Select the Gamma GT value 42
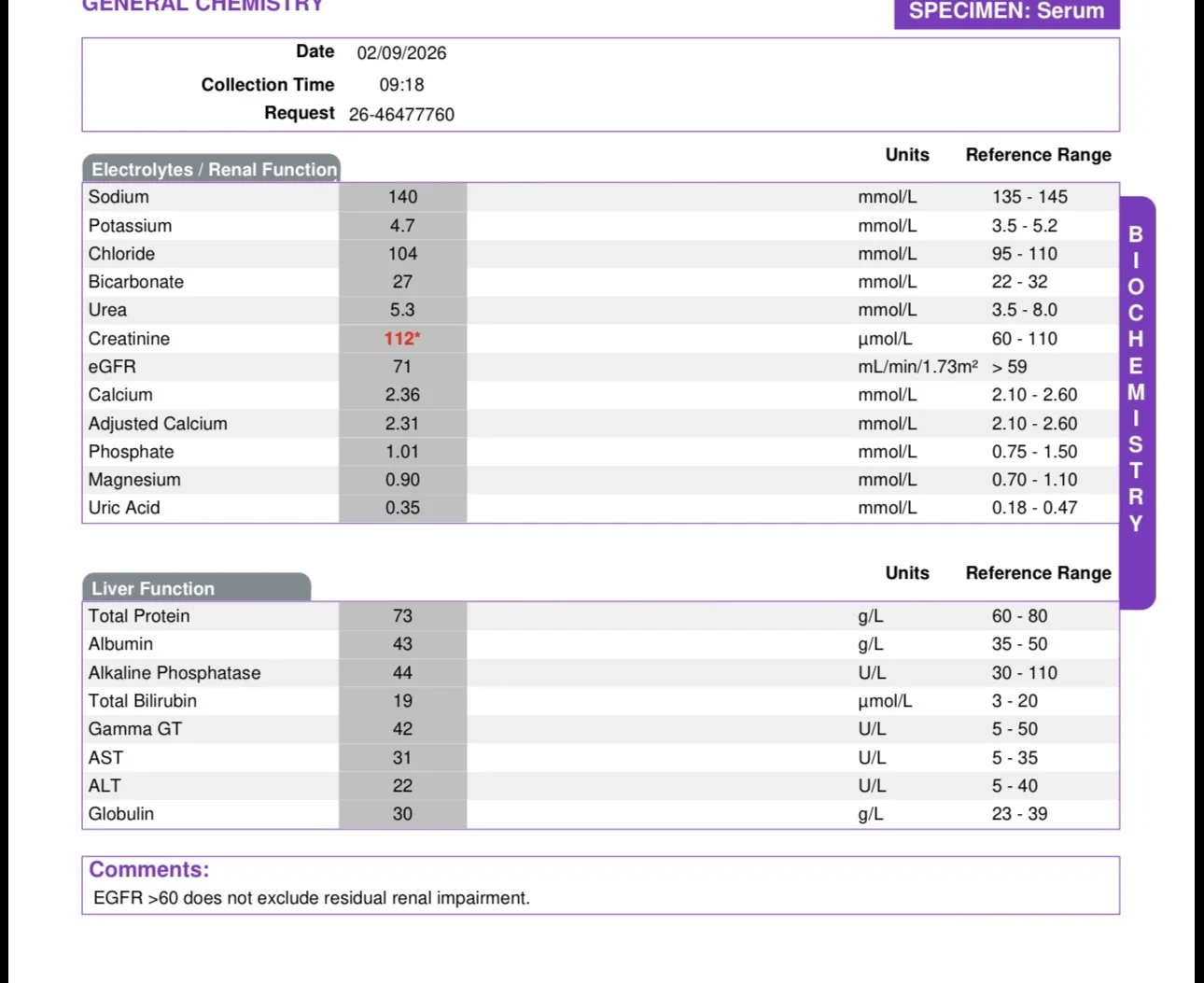Viewport: 1204px width, 983px height. tap(402, 729)
